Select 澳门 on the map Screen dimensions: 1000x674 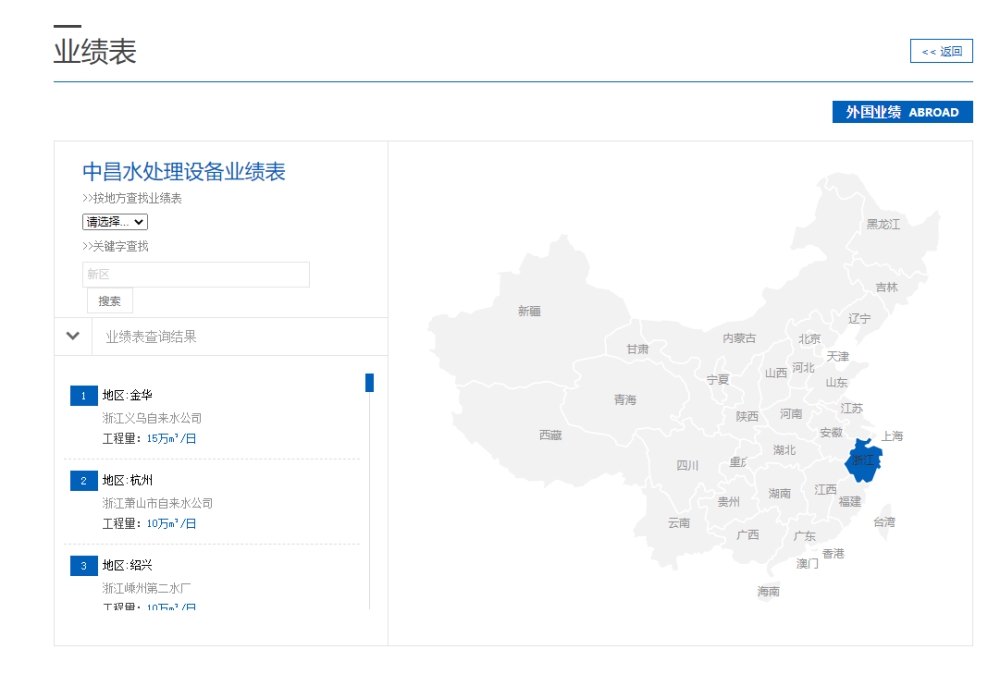(807, 564)
